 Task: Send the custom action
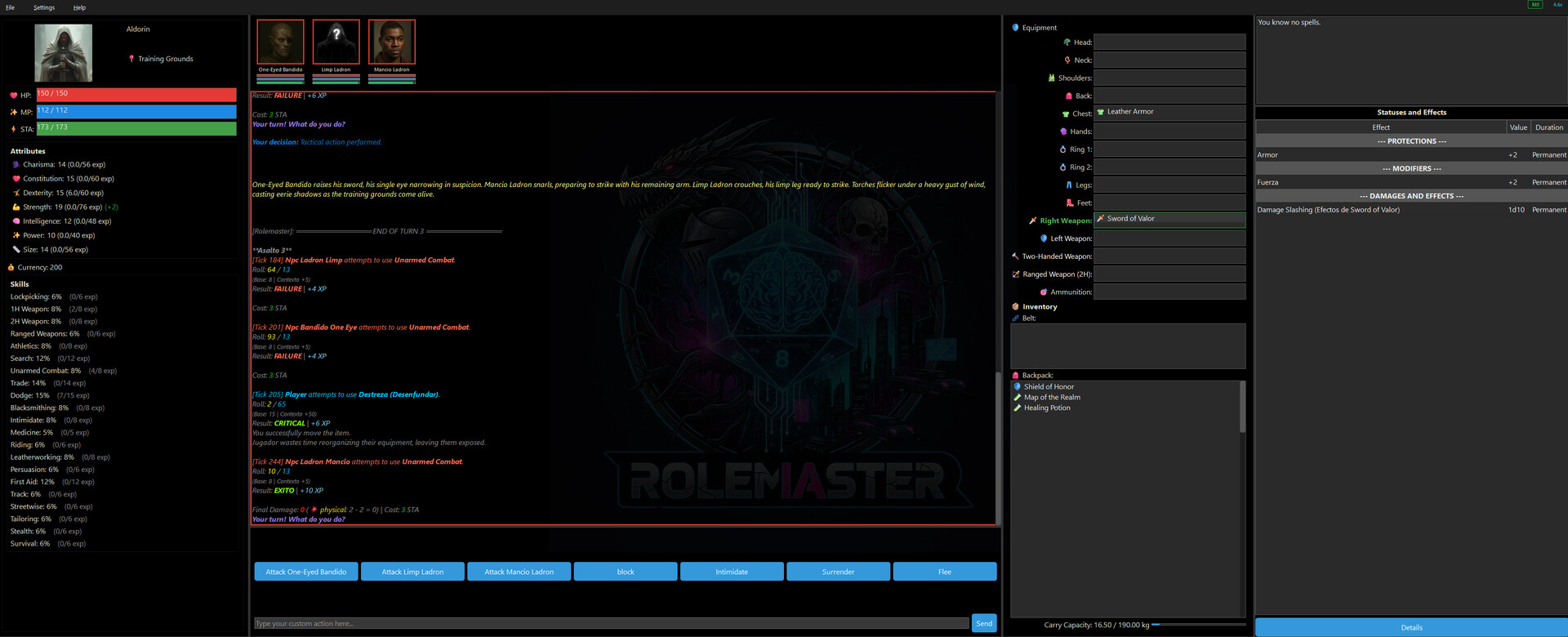click(x=983, y=623)
